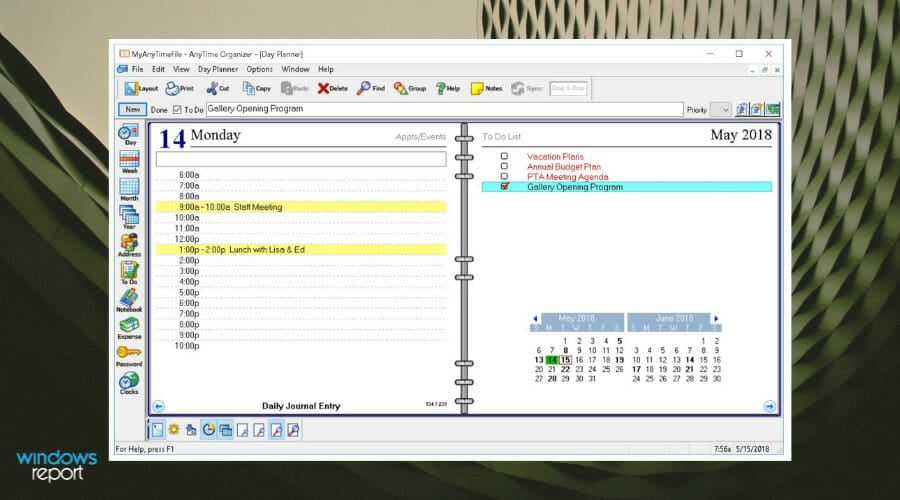Open the Address book sidebar icon

pos(129,245)
